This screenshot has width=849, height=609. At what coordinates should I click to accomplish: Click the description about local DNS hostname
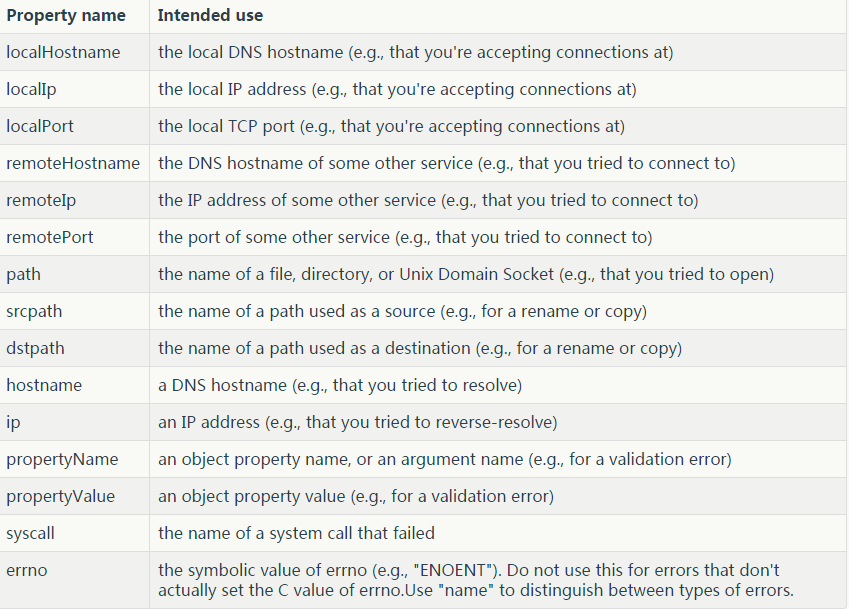point(415,52)
